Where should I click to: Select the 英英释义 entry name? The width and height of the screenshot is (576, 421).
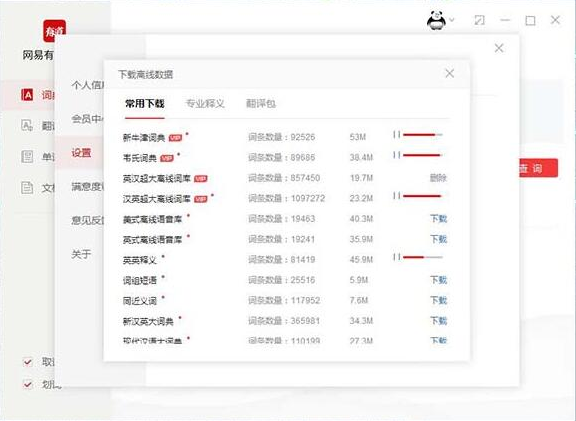140,260
